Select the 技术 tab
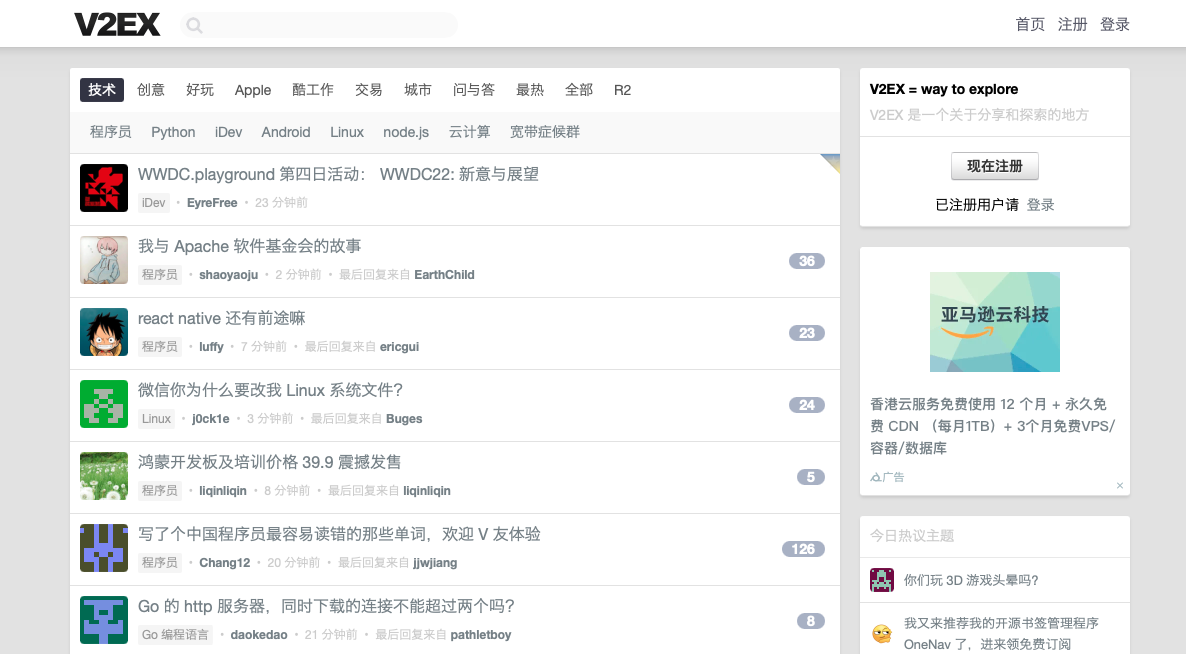Image resolution: width=1186 pixels, height=654 pixels. coord(101,90)
